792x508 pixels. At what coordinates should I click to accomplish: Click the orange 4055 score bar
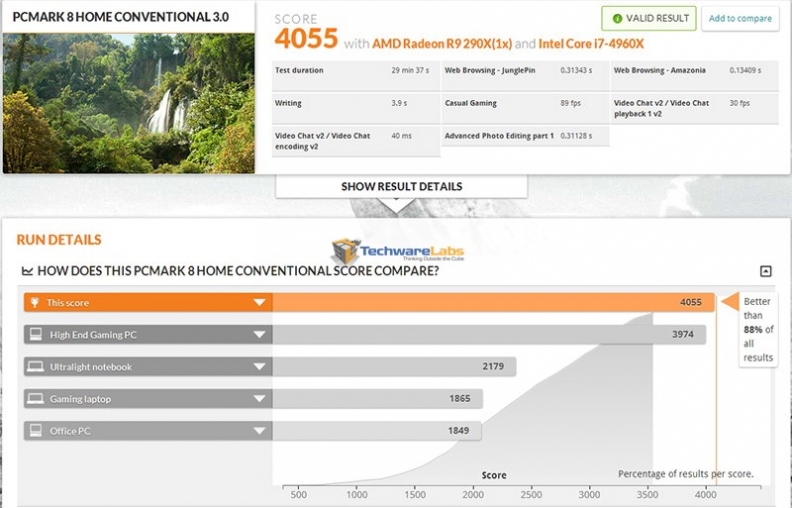[x=493, y=302]
